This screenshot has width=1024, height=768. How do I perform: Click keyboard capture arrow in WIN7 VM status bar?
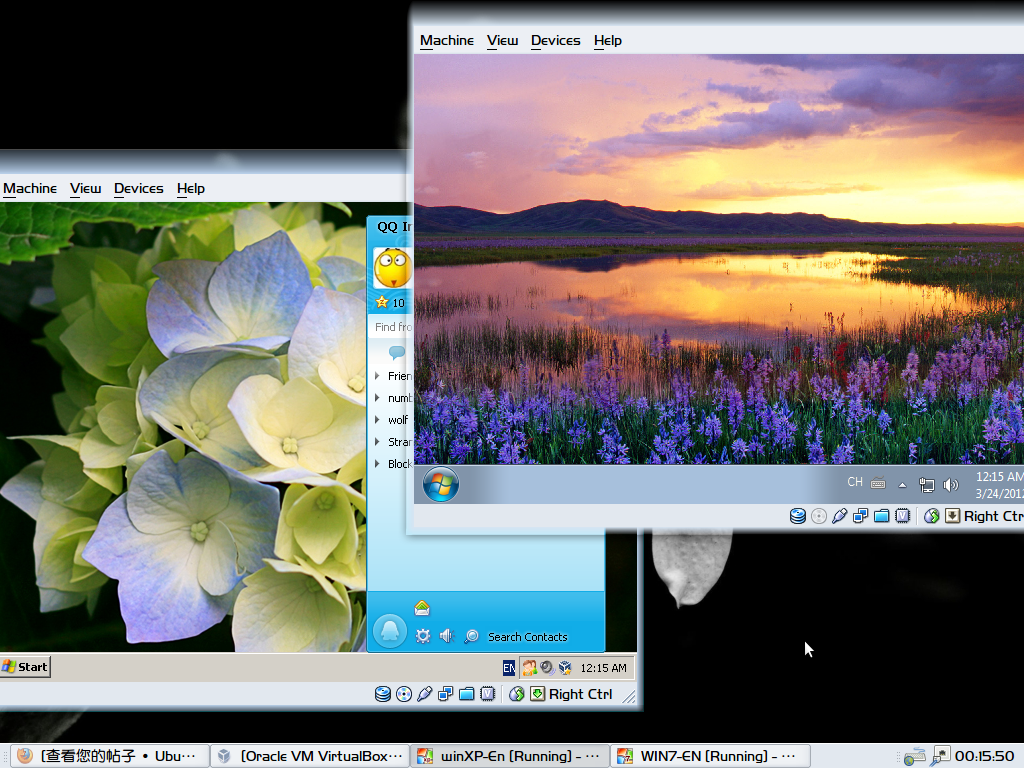pyautogui.click(x=953, y=517)
